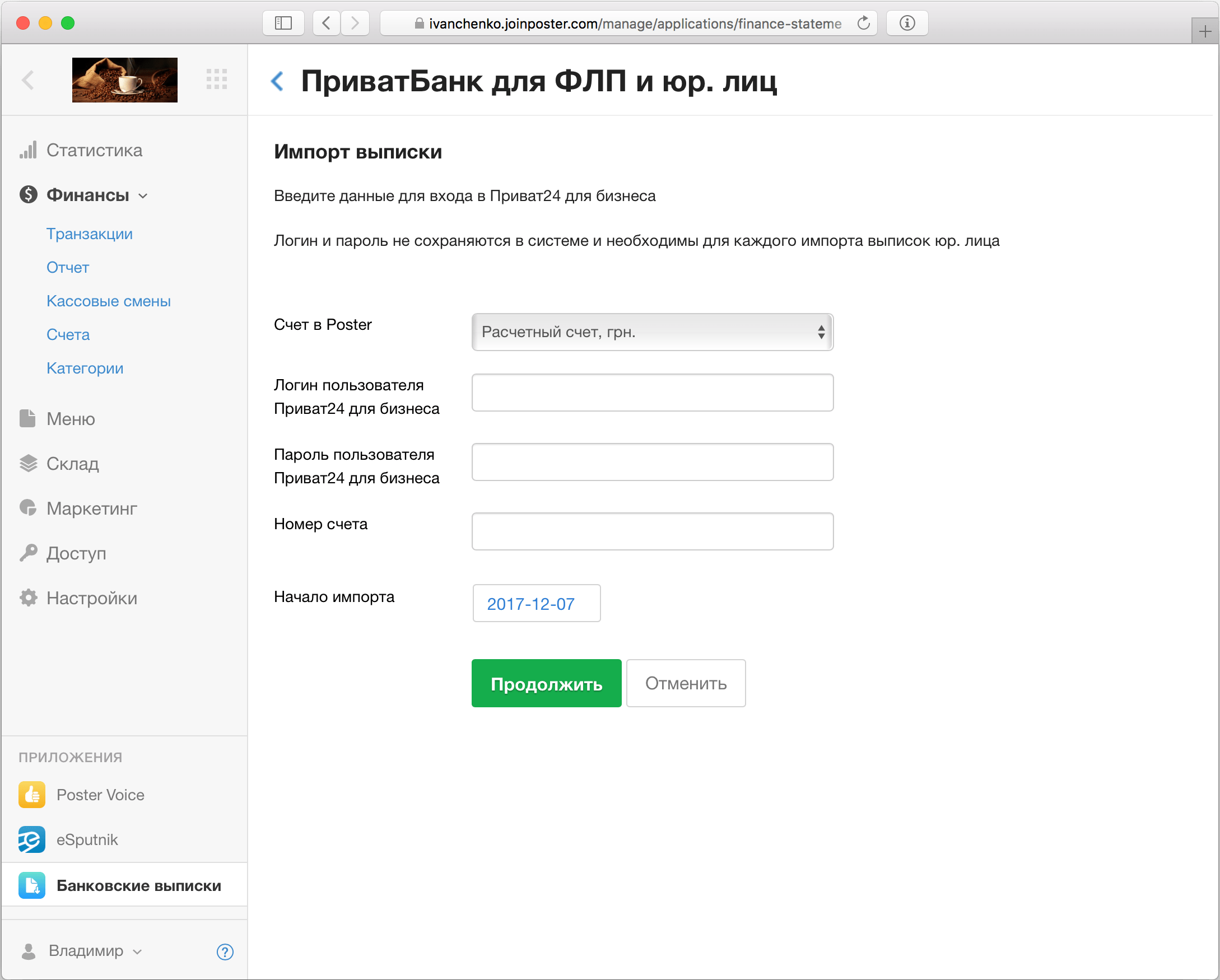This screenshot has width=1220, height=980.
Task: Go to Кассовые смены link
Action: click(x=109, y=301)
